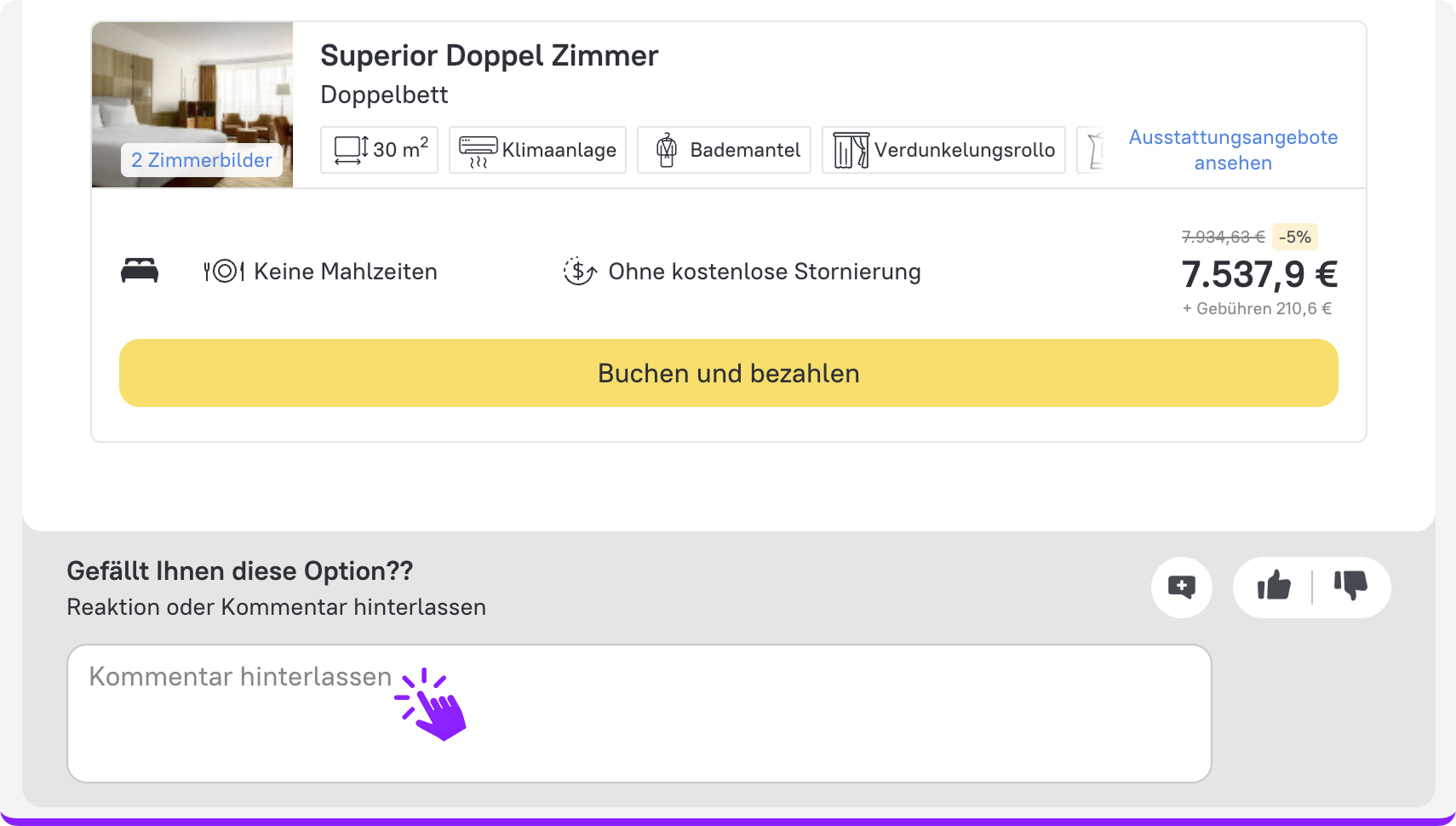Screen dimensions: 1456x826
Task: Click the room size 30 m² icon
Action: (x=351, y=150)
